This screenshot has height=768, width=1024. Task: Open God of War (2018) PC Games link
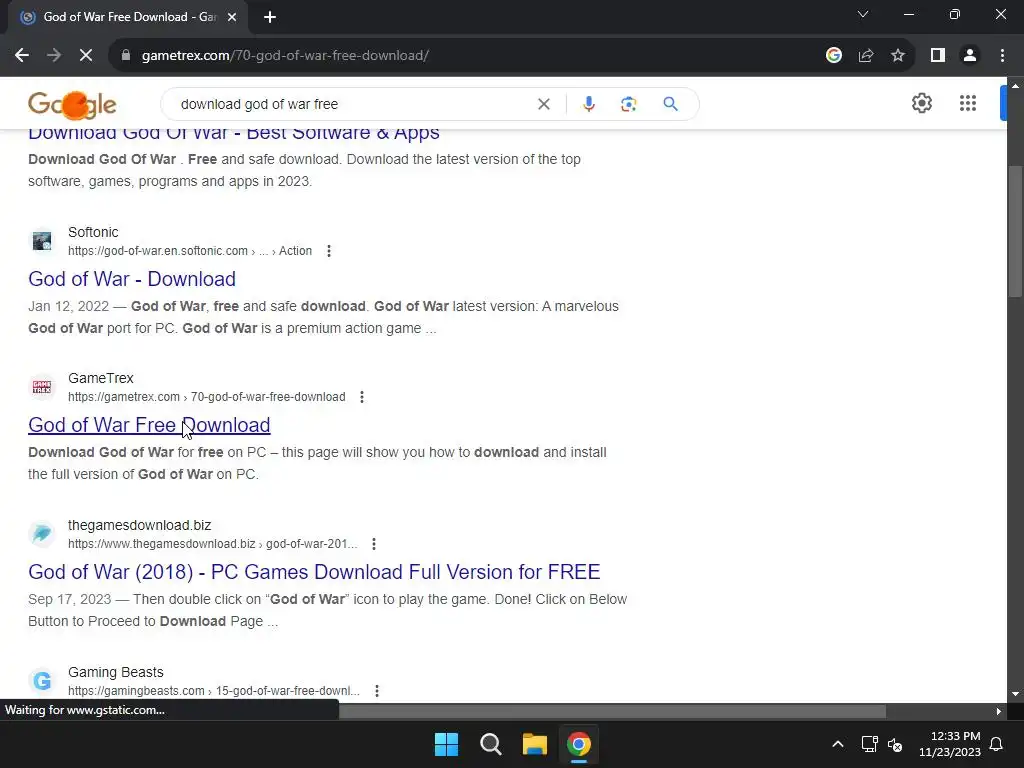coord(314,572)
